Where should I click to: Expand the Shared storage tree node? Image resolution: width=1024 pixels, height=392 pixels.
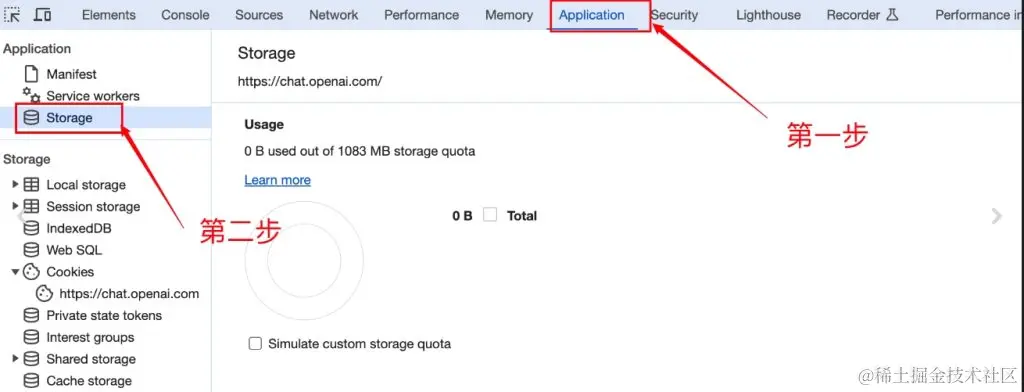[x=16, y=359]
